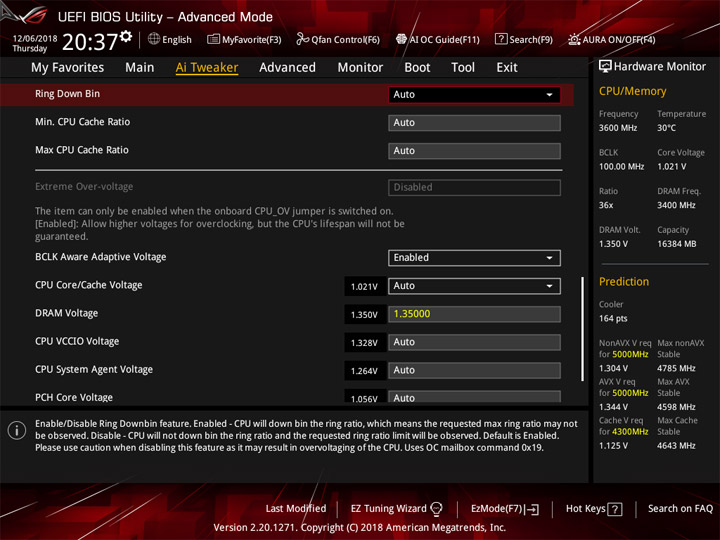
Task: Select the BCLK Aware Adaptive Voltage label
Action: (x=101, y=257)
